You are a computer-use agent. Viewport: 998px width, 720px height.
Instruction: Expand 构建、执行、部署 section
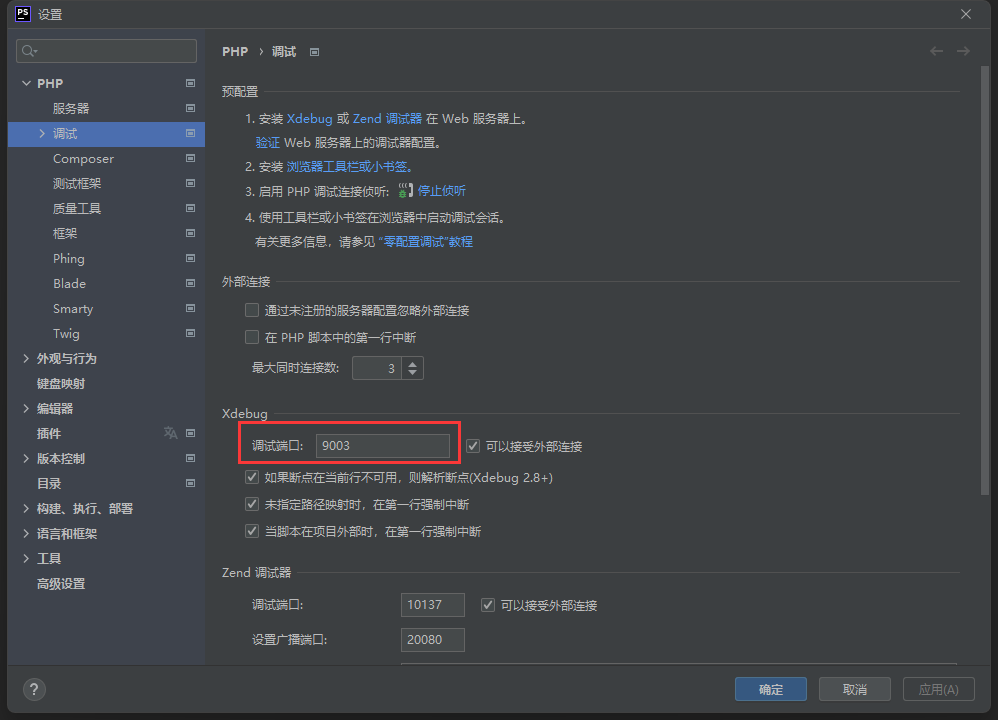(x=26, y=508)
